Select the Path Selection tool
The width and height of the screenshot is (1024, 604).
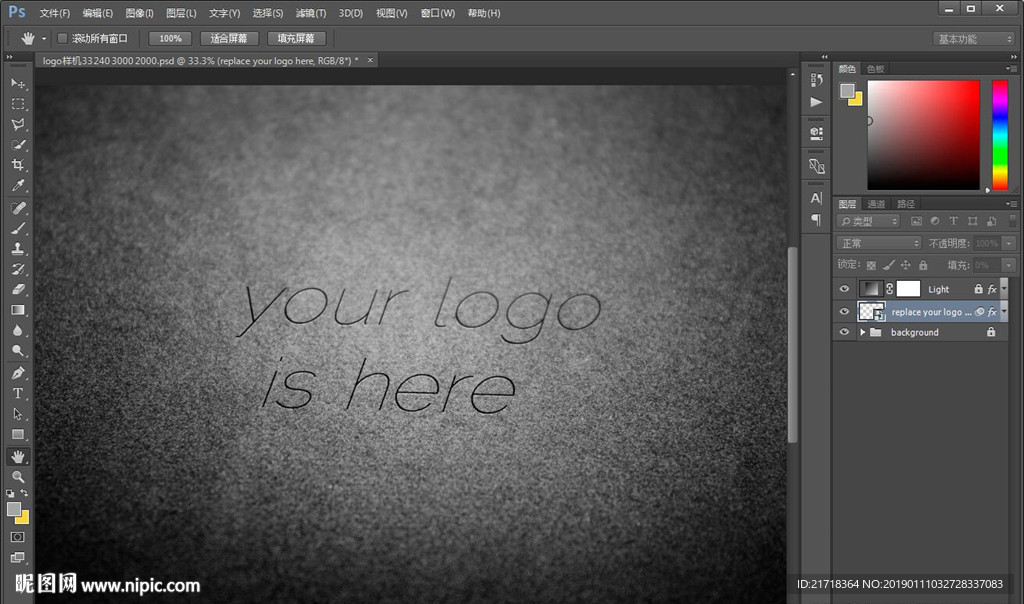[x=18, y=414]
